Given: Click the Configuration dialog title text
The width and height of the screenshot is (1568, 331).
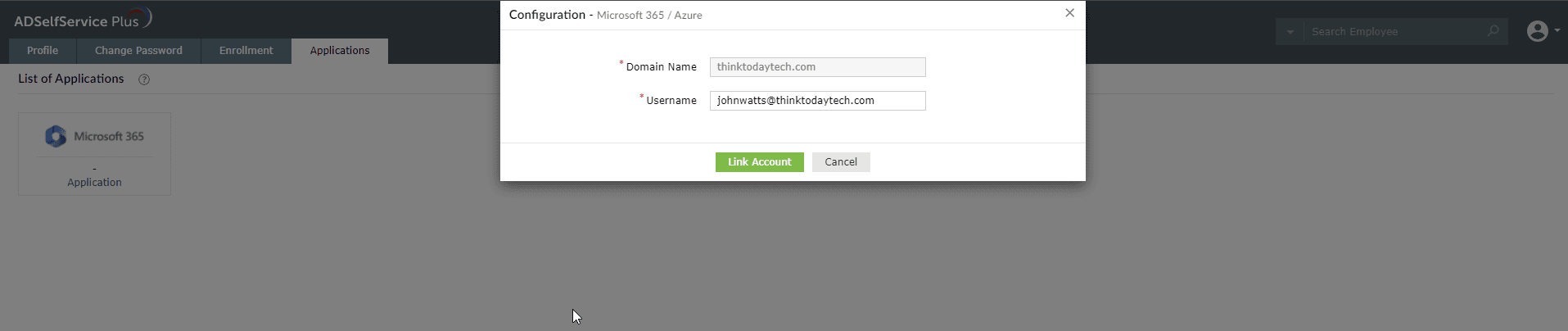Looking at the screenshot, I should [547, 15].
